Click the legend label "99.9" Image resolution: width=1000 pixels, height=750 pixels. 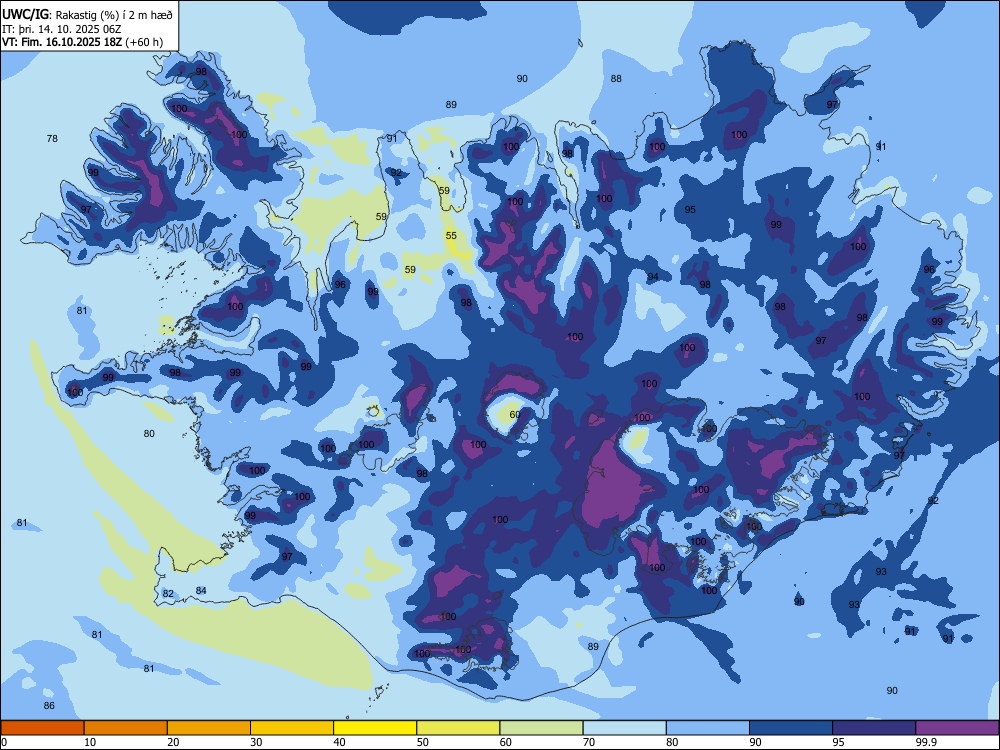click(x=927, y=742)
